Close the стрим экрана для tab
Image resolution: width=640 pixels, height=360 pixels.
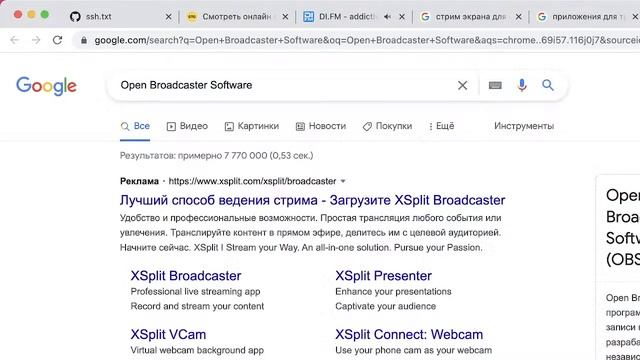coord(518,17)
